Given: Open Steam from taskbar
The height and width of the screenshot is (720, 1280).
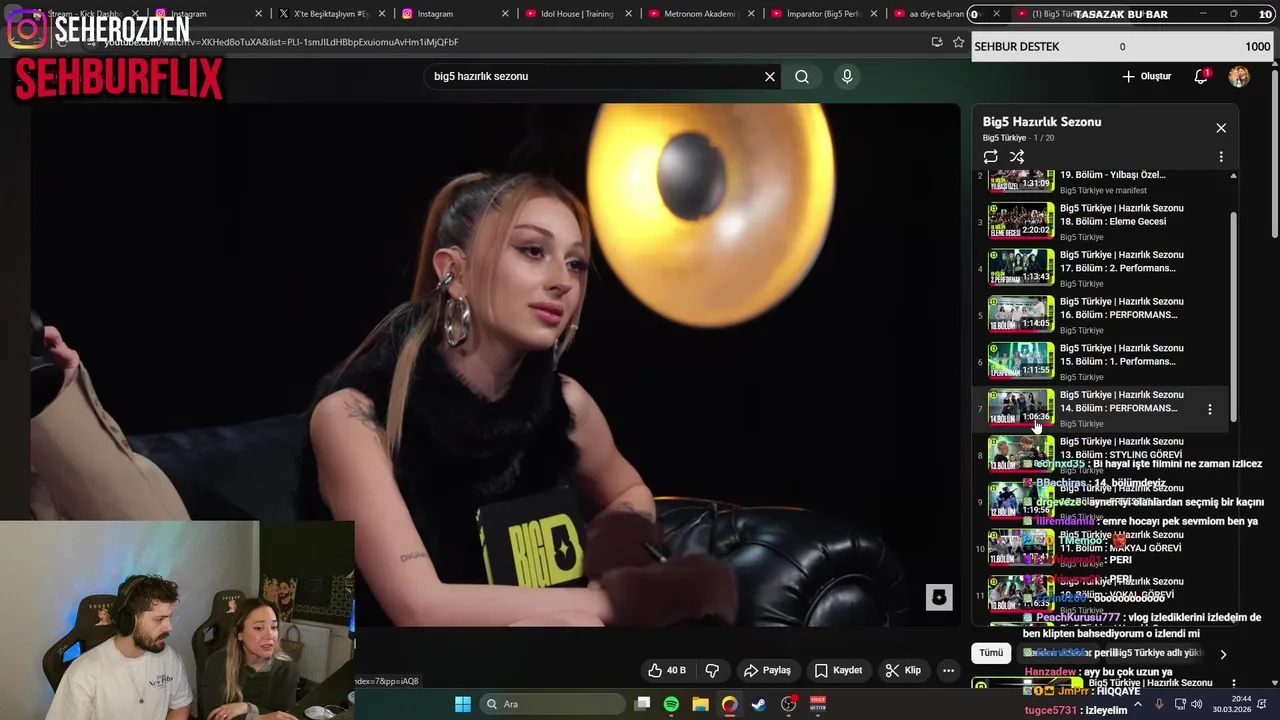Looking at the screenshot, I should click(759, 704).
